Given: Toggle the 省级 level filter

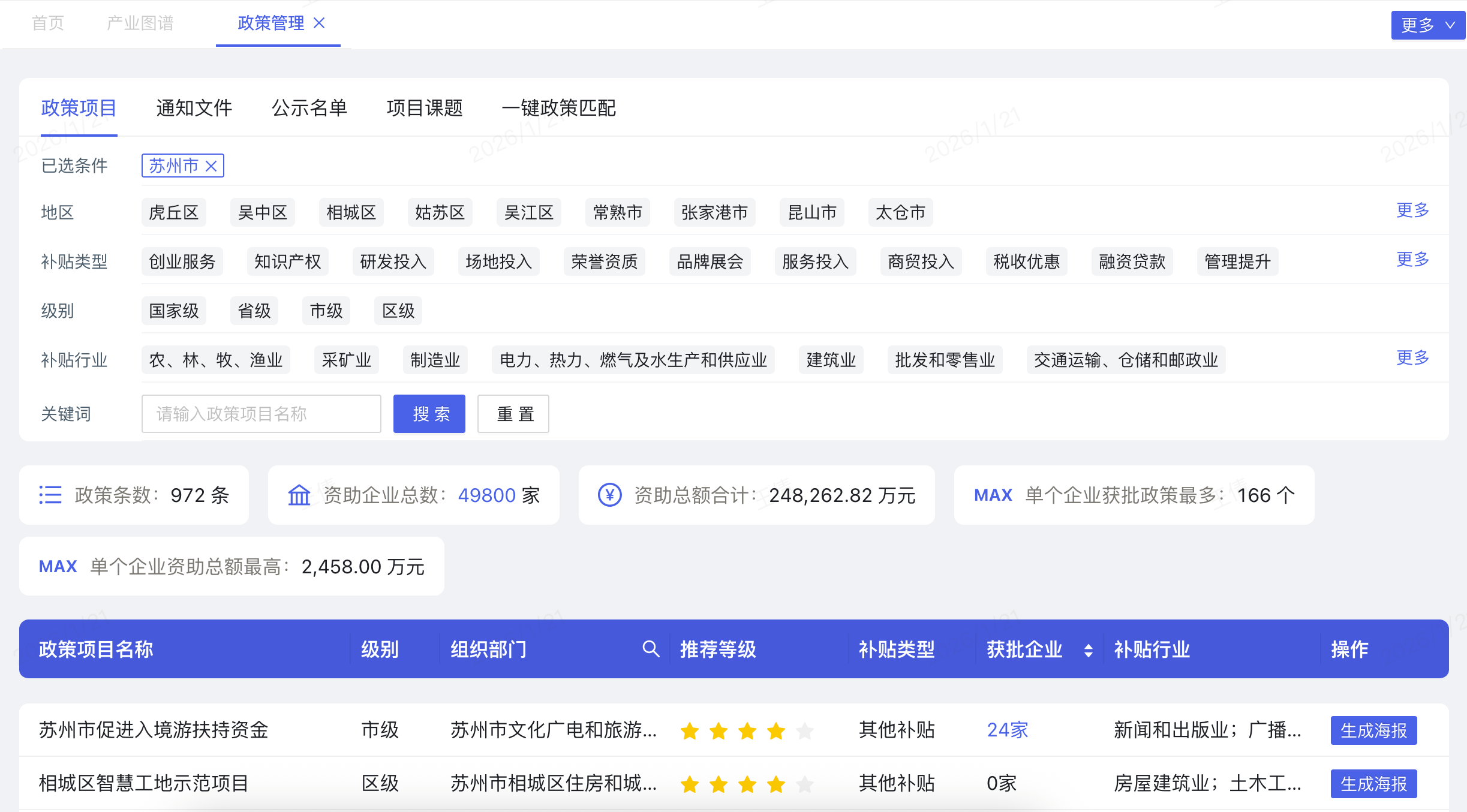Looking at the screenshot, I should (254, 311).
